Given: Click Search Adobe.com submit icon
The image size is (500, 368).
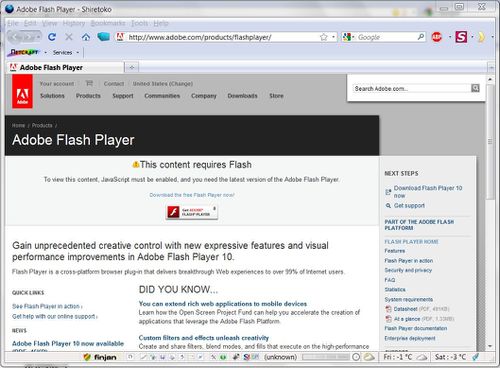Looking at the screenshot, I should 475,88.
